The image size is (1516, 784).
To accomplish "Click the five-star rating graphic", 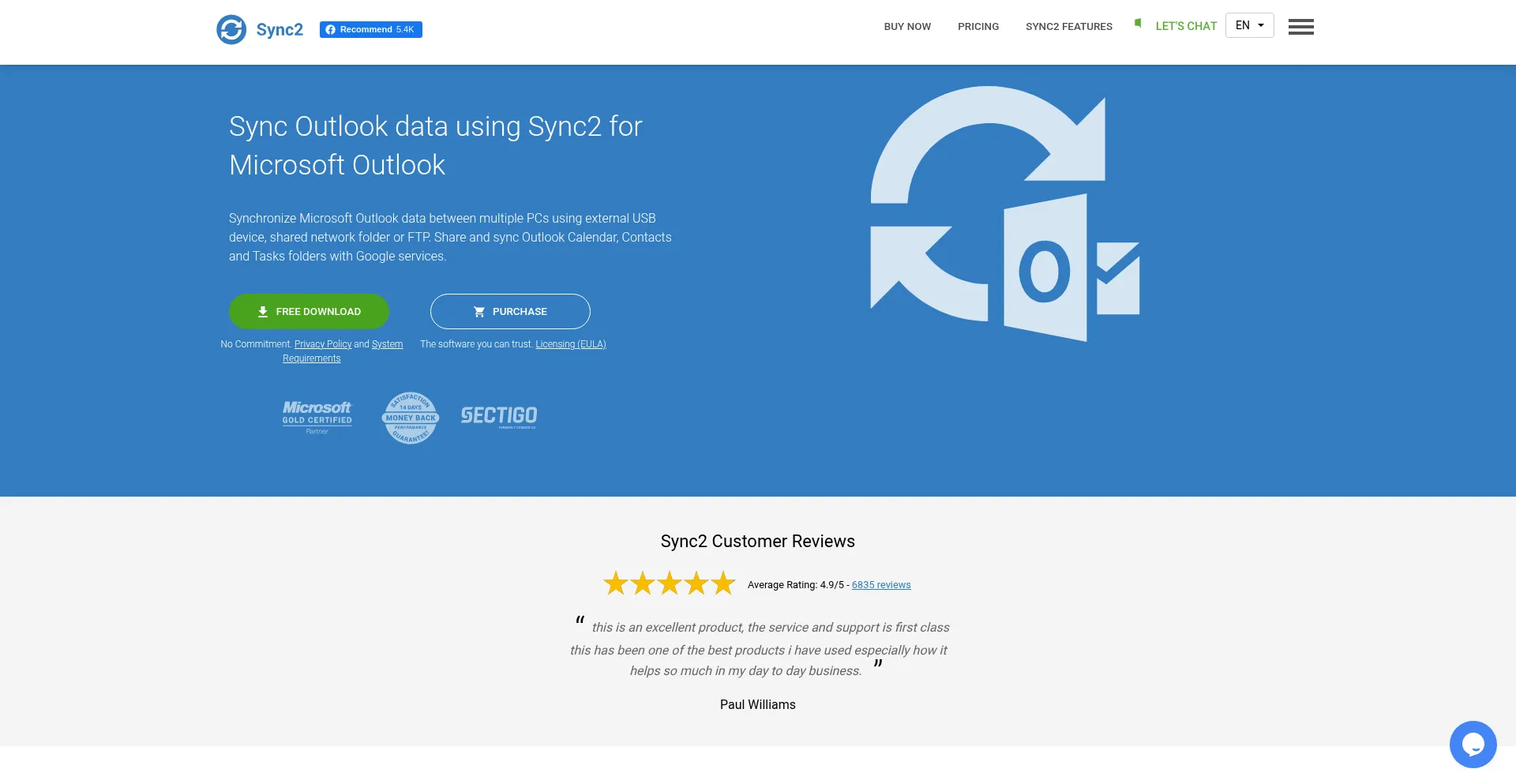I will click(670, 583).
